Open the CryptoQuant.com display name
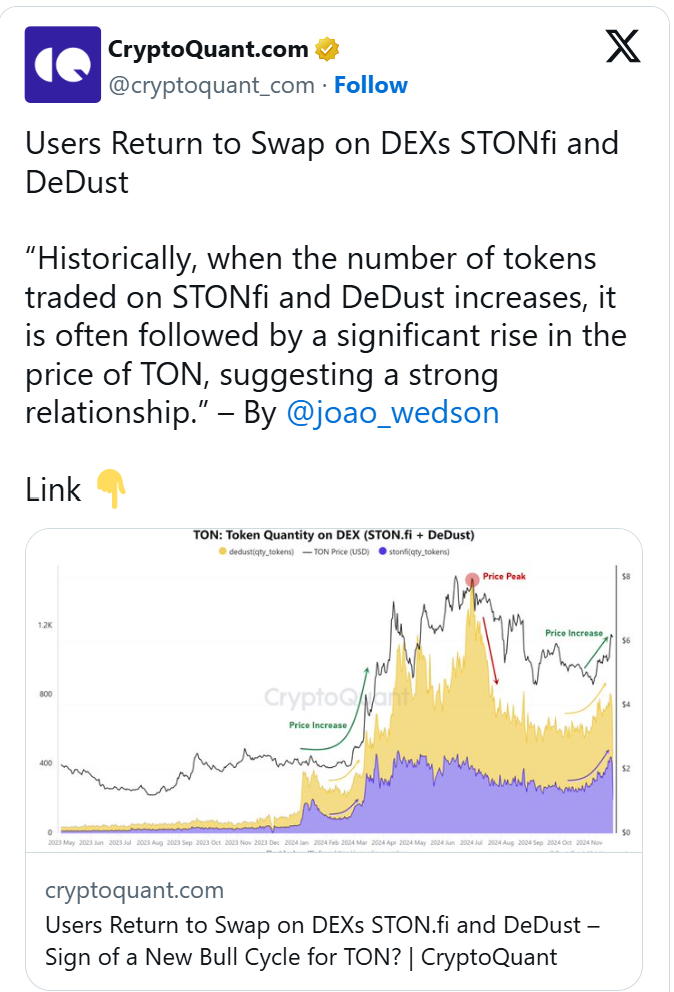This screenshot has width=674, height=992. coord(208,48)
